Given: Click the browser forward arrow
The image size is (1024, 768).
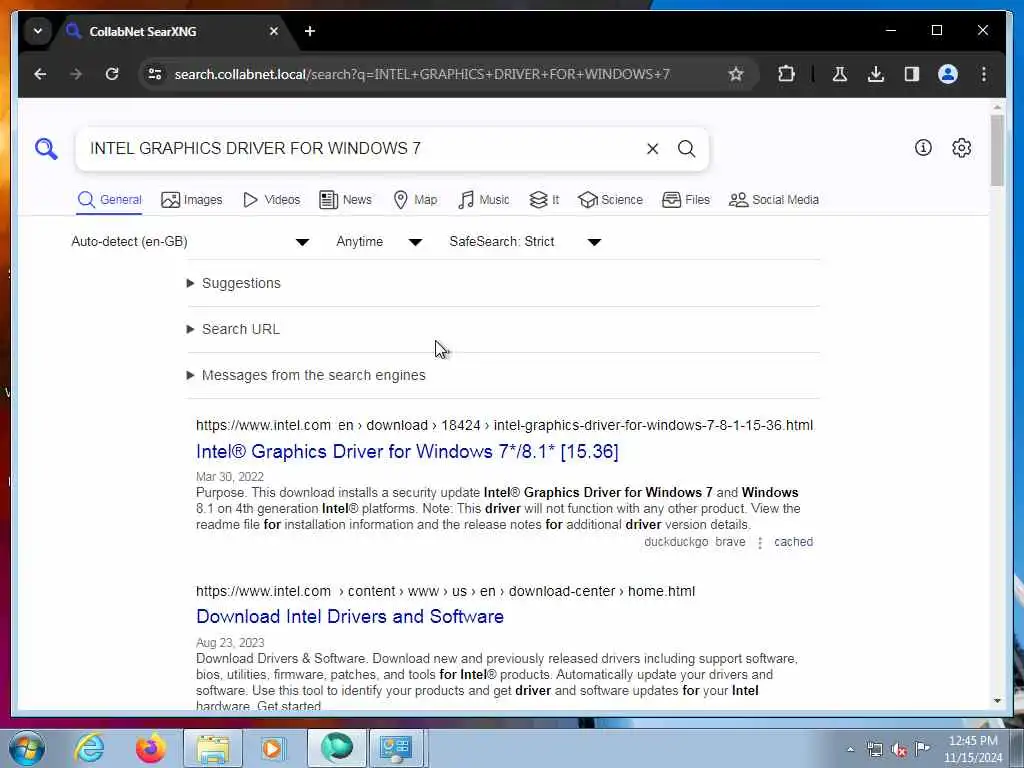Looking at the screenshot, I should (76, 74).
